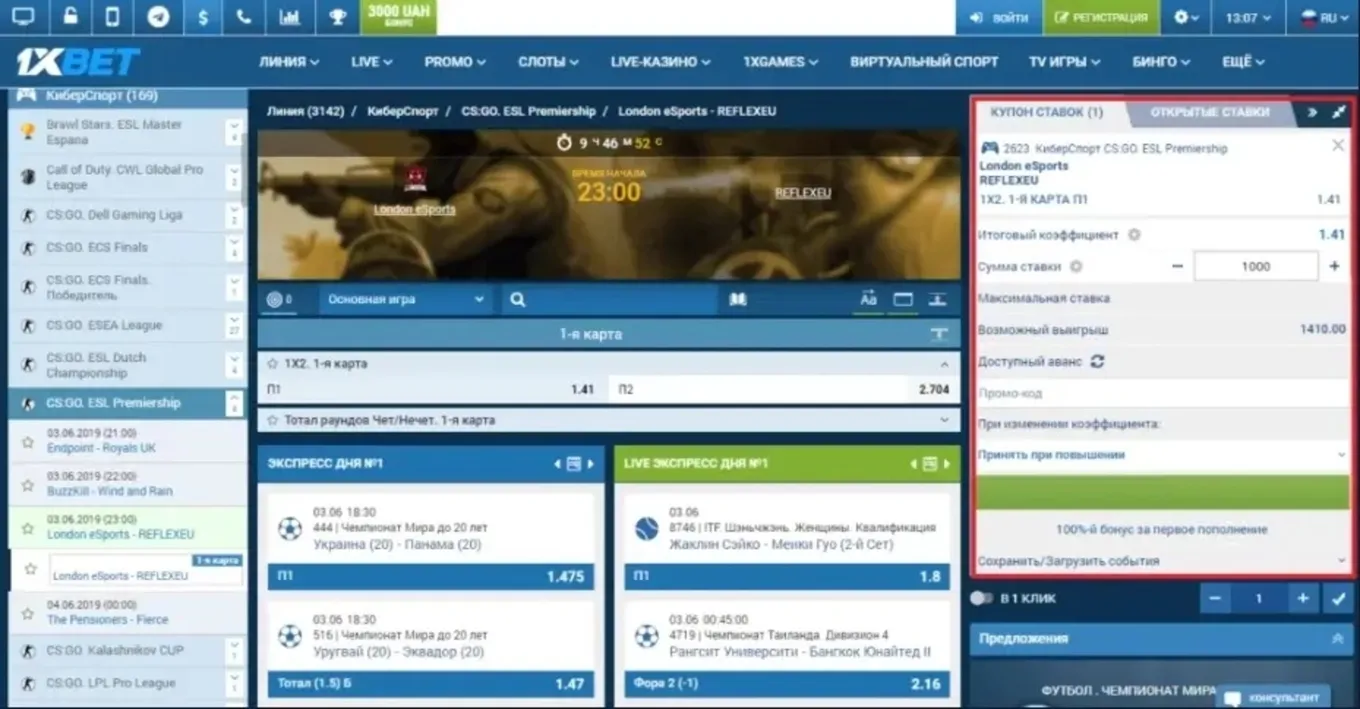Screen dimensions: 1360x709
Task: Open the Слоты menu
Action: pos(548,61)
